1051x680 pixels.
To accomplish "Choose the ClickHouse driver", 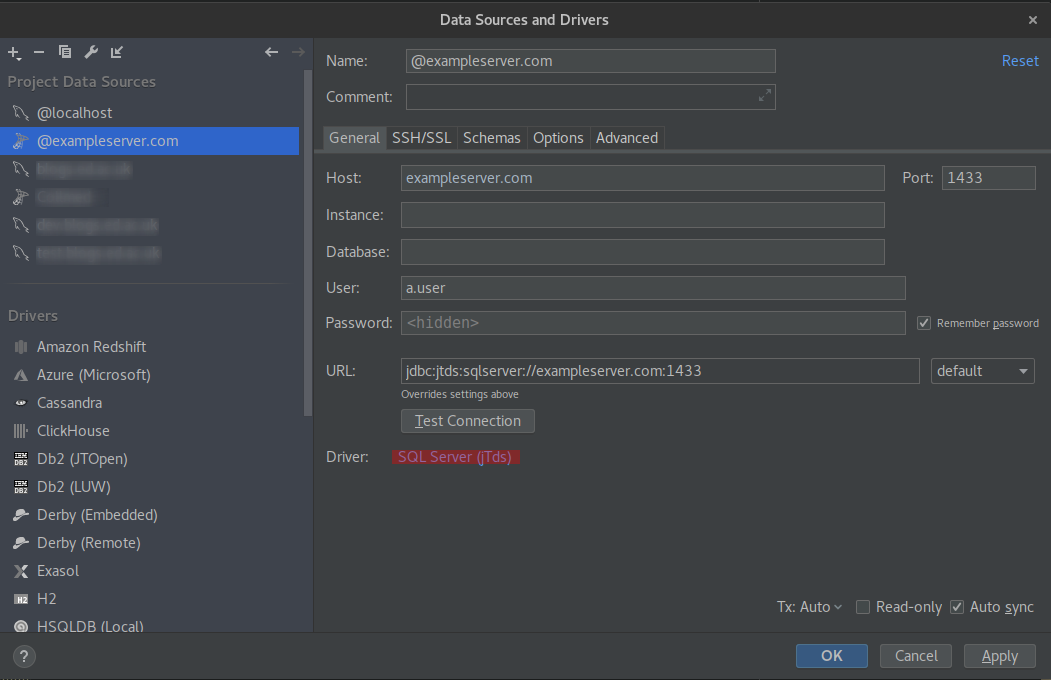I will click(151, 431).
